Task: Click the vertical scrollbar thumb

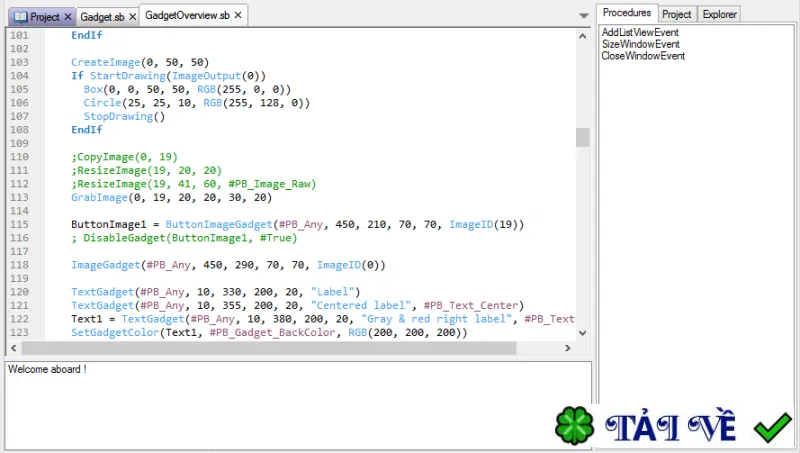Action: [x=582, y=137]
